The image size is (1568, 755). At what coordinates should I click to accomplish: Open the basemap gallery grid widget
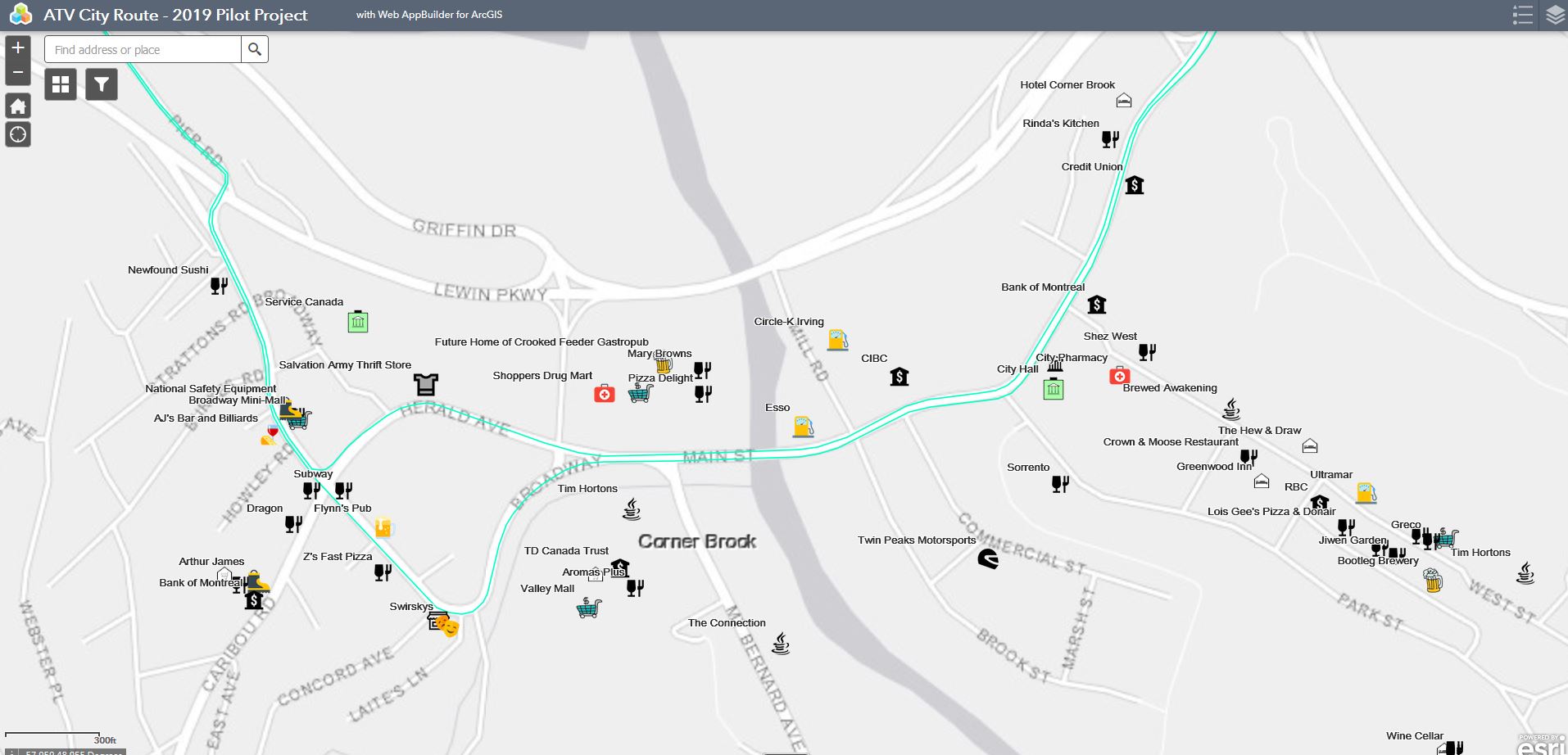click(x=61, y=84)
